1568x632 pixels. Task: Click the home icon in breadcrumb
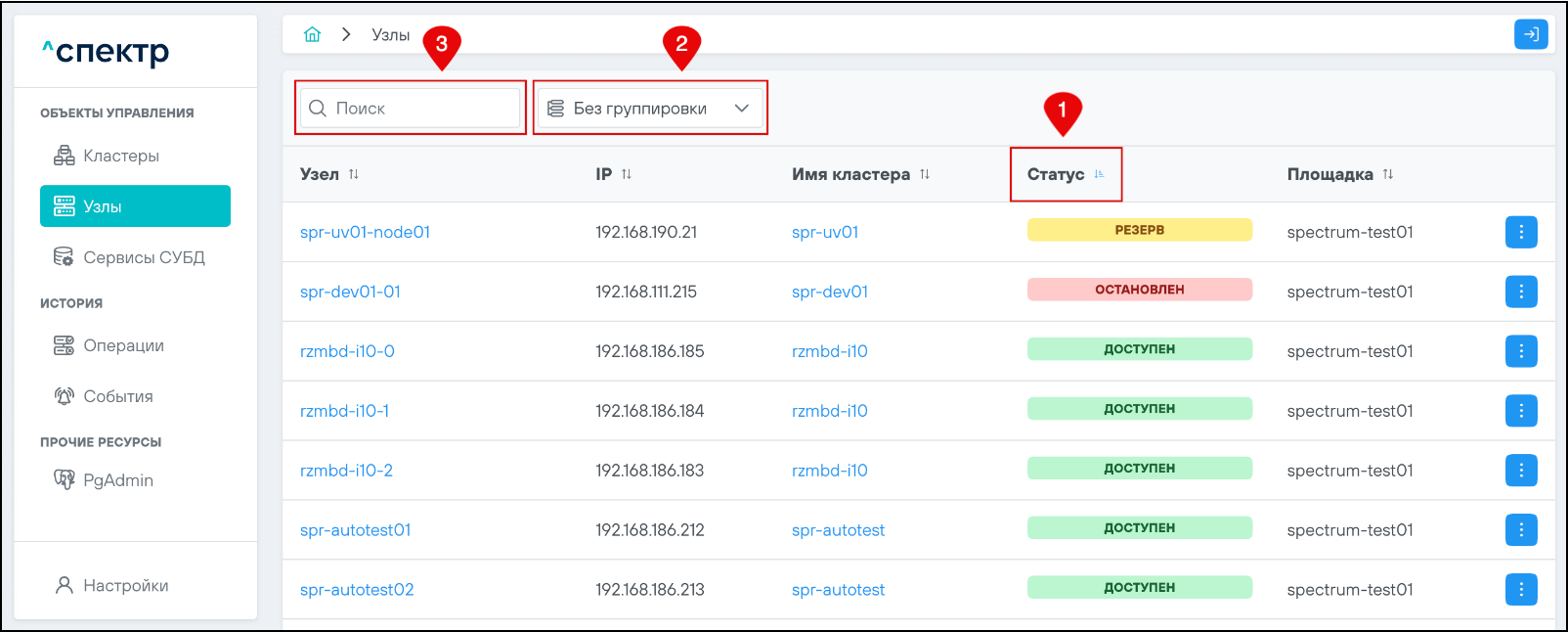pos(312,34)
